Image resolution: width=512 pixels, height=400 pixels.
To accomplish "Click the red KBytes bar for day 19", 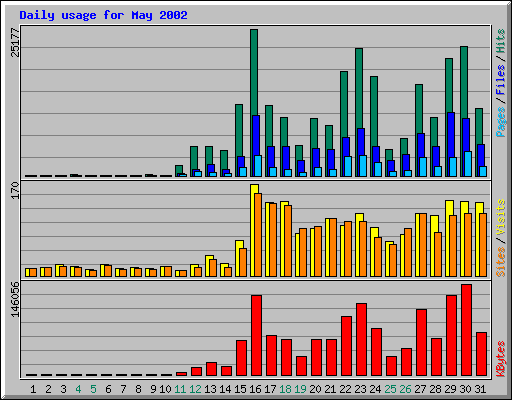I will click(301, 366).
